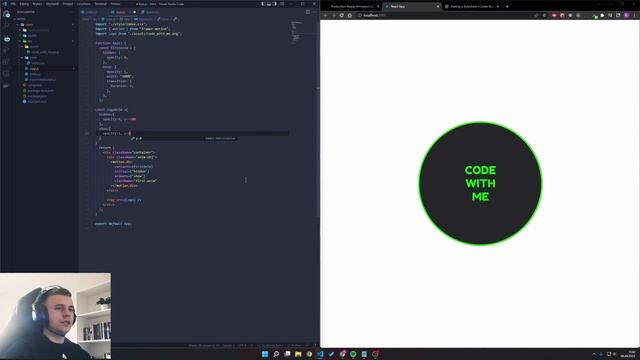Switch to Production Ready Animation Chrome tab
The image size is (640, 360).
coord(352,7)
